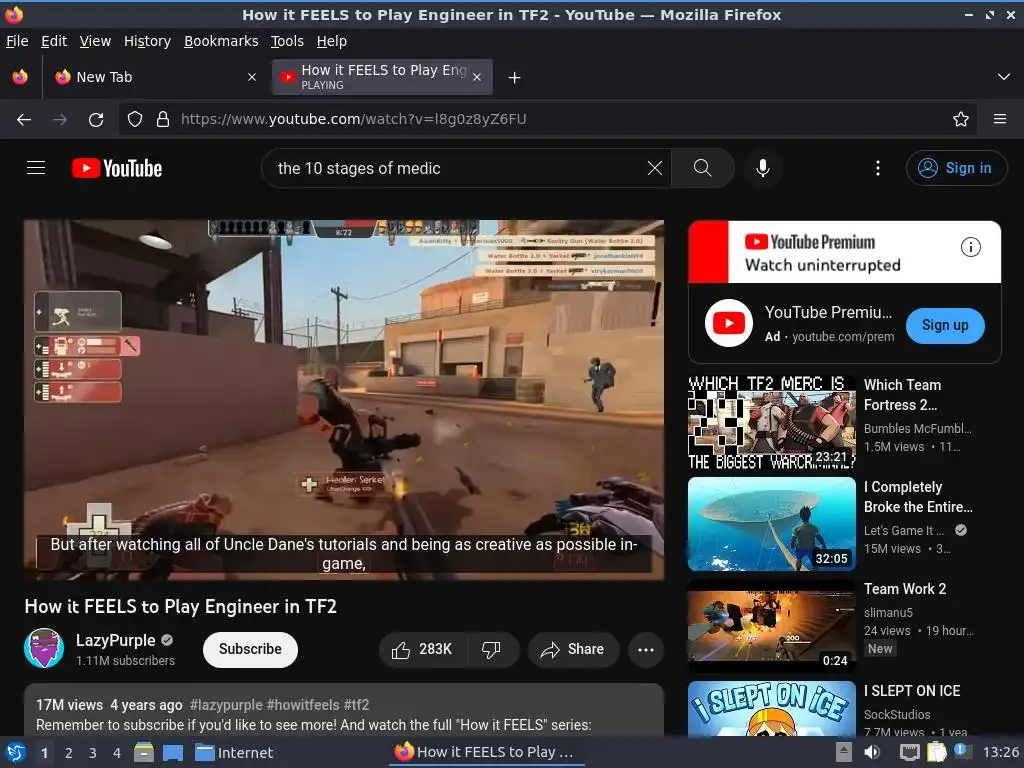This screenshot has height=768, width=1024.
Task: Reload the current page
Action: 96,119
